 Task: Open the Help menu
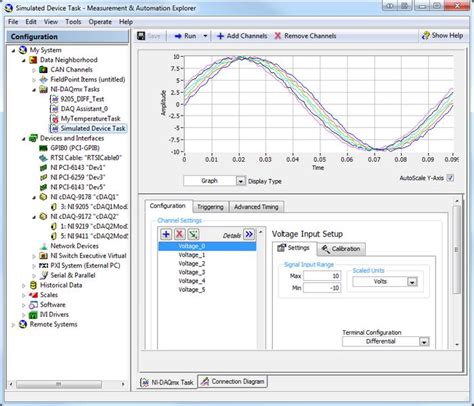[126, 22]
